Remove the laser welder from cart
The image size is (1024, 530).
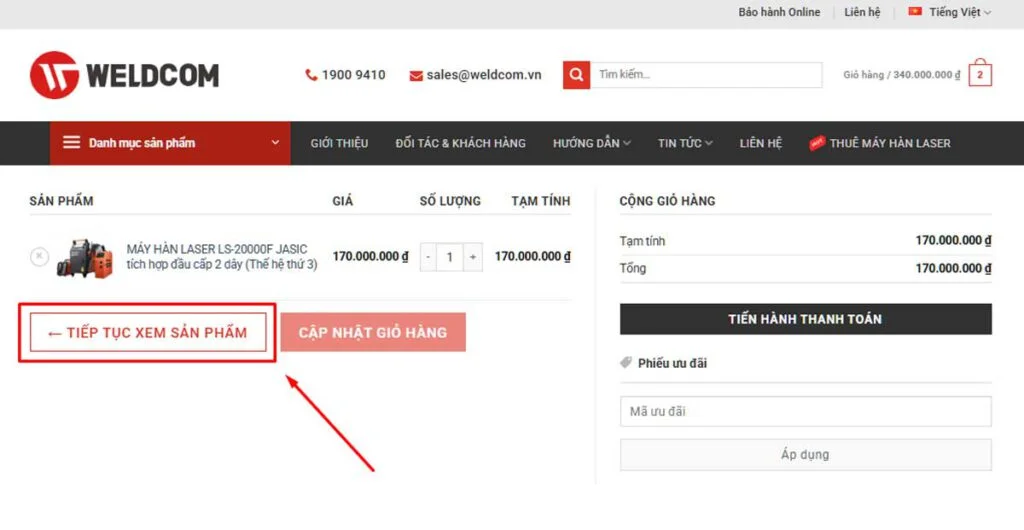(x=39, y=257)
